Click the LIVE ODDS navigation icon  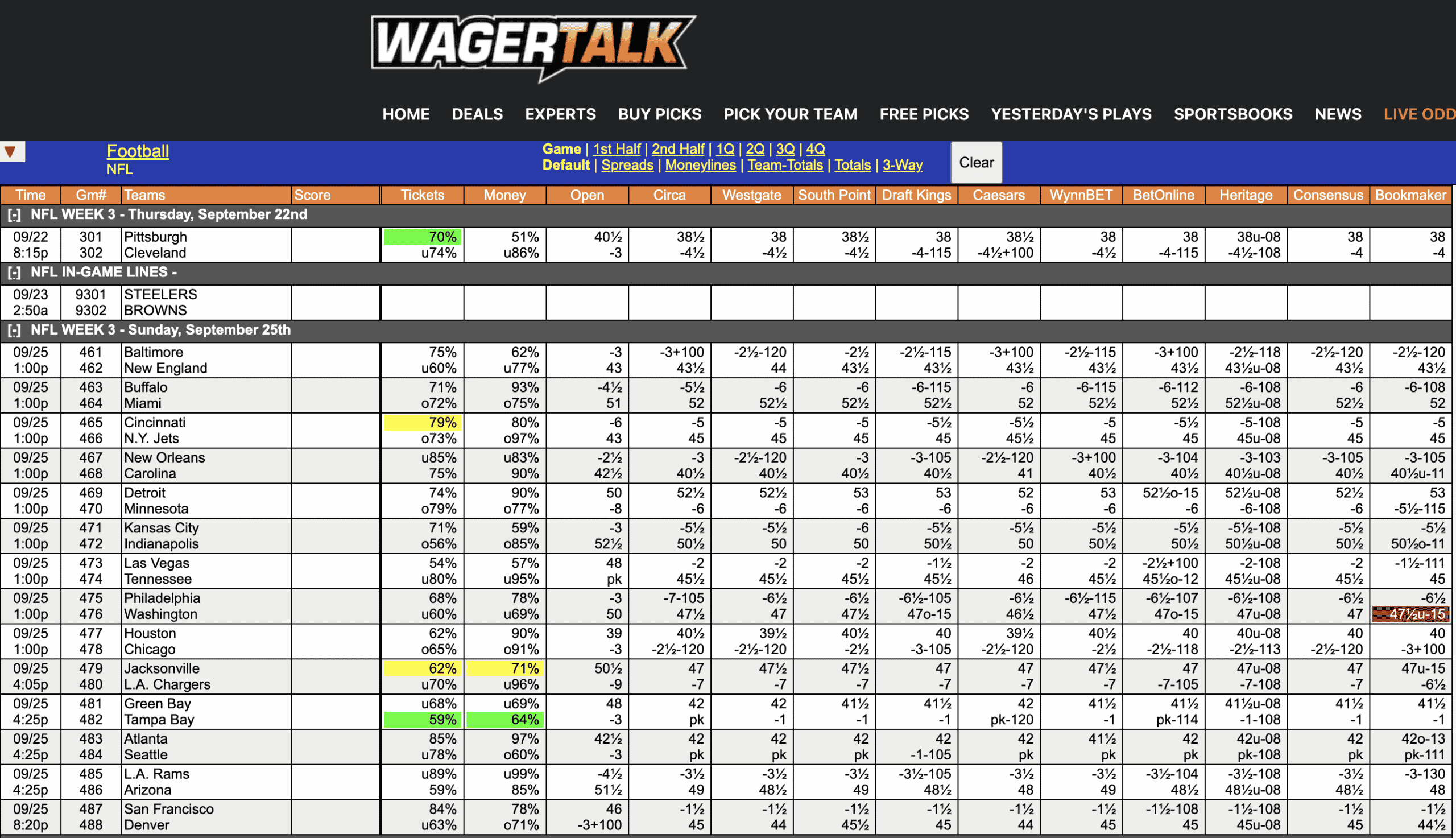[1420, 113]
